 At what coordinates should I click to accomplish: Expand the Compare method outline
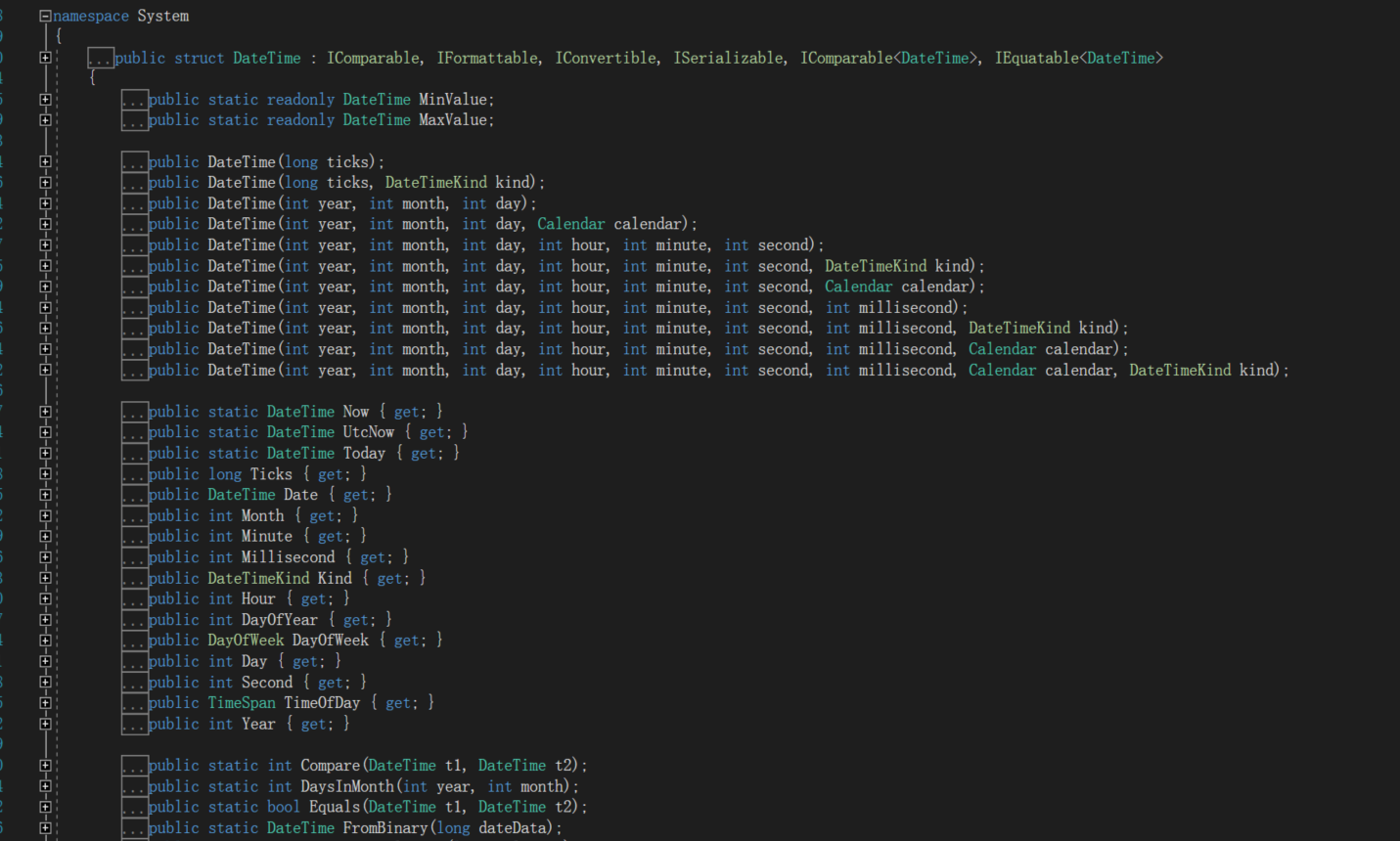[x=45, y=766]
